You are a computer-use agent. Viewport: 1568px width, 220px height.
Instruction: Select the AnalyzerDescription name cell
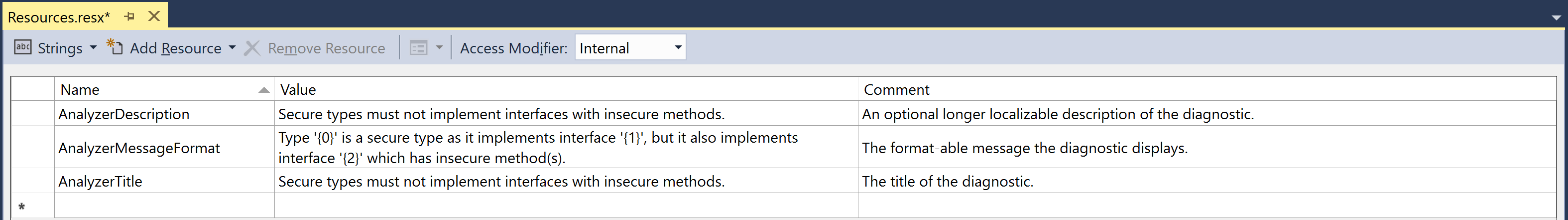(x=164, y=114)
